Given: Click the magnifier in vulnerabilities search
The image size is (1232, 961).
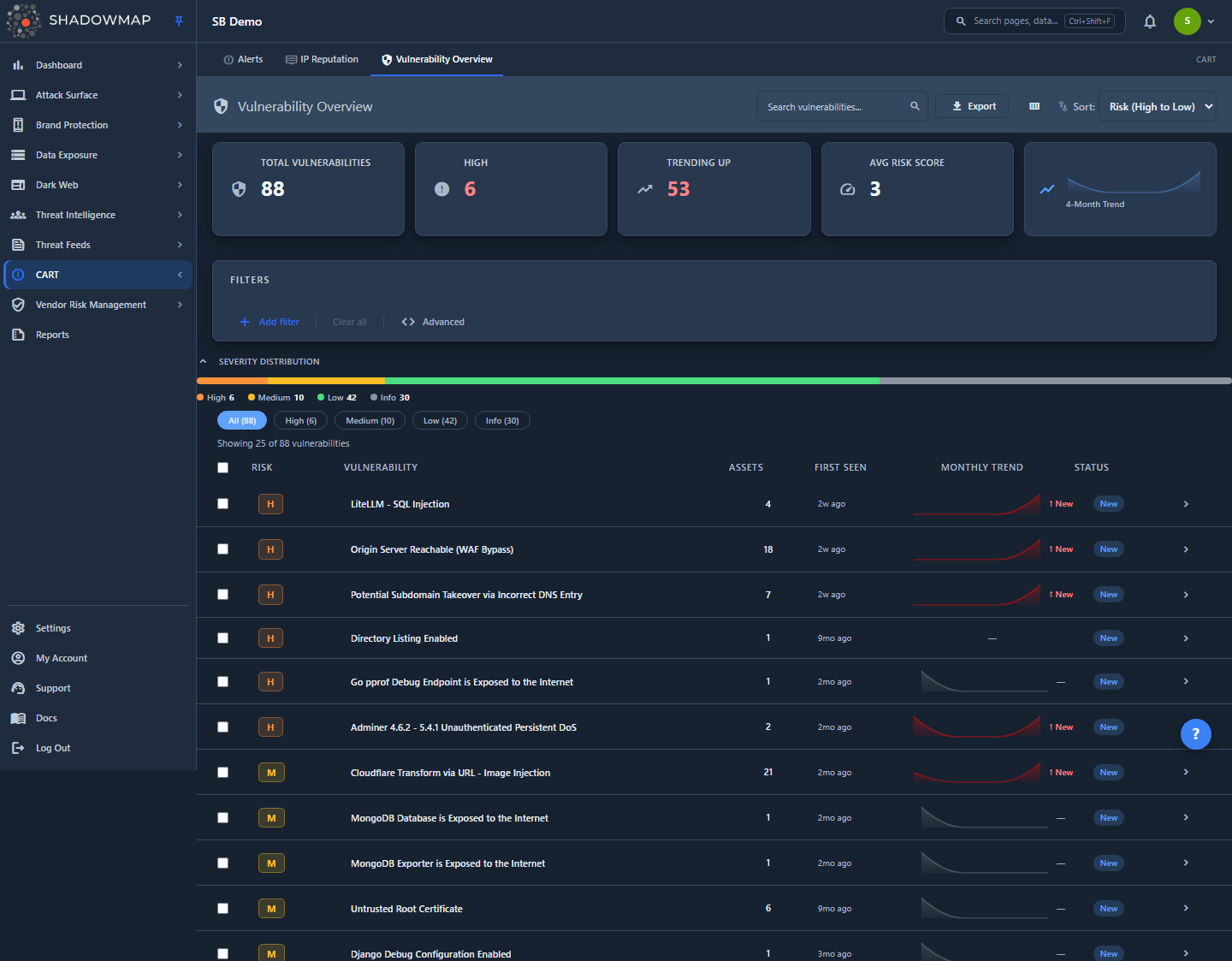Looking at the screenshot, I should [x=915, y=106].
